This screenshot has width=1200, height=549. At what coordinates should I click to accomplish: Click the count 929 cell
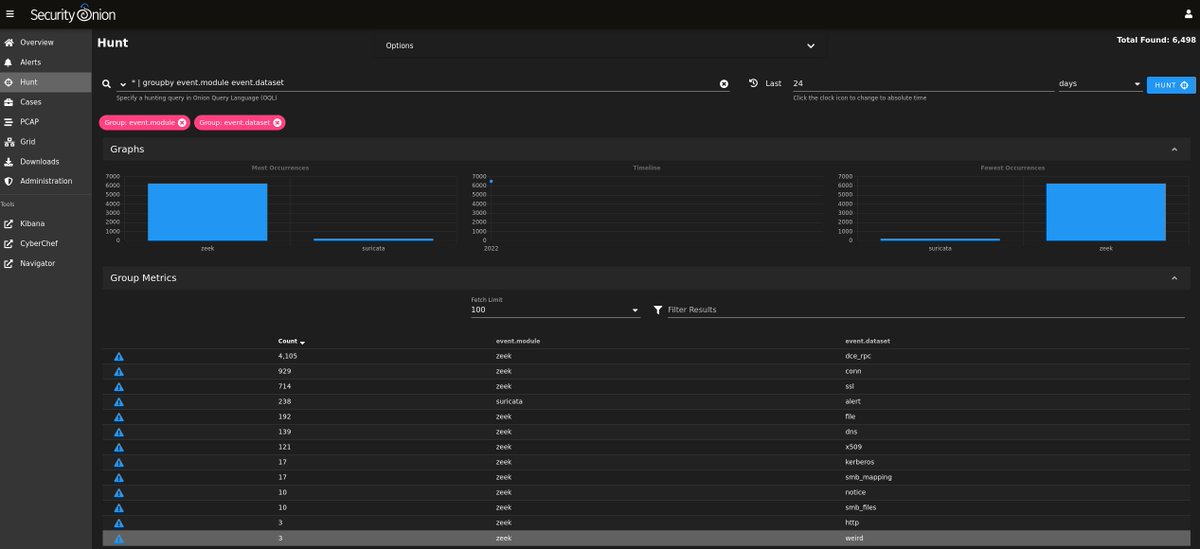coord(284,371)
